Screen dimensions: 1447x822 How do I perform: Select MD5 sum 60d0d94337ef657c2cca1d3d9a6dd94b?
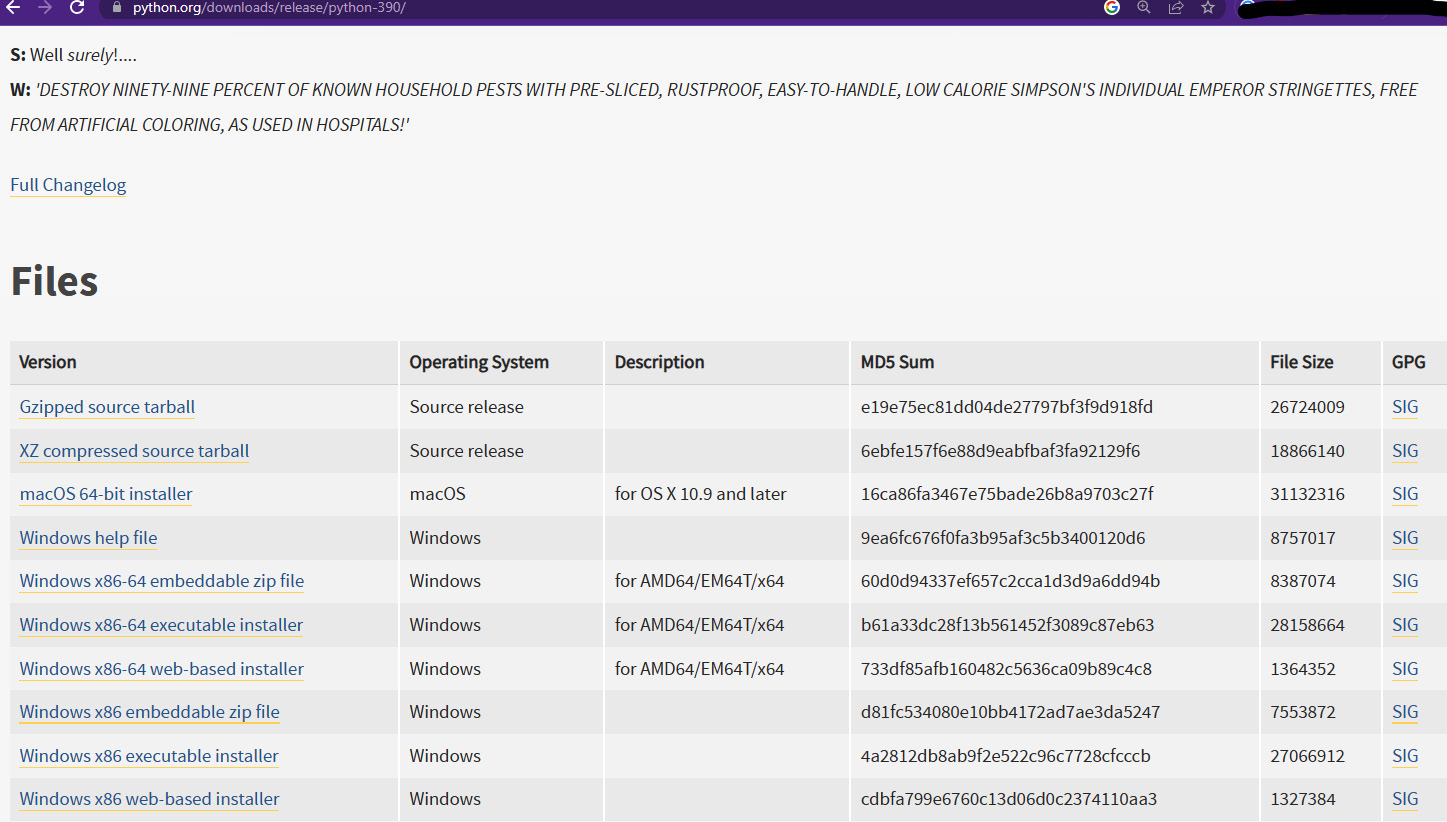pyautogui.click(x=1010, y=581)
